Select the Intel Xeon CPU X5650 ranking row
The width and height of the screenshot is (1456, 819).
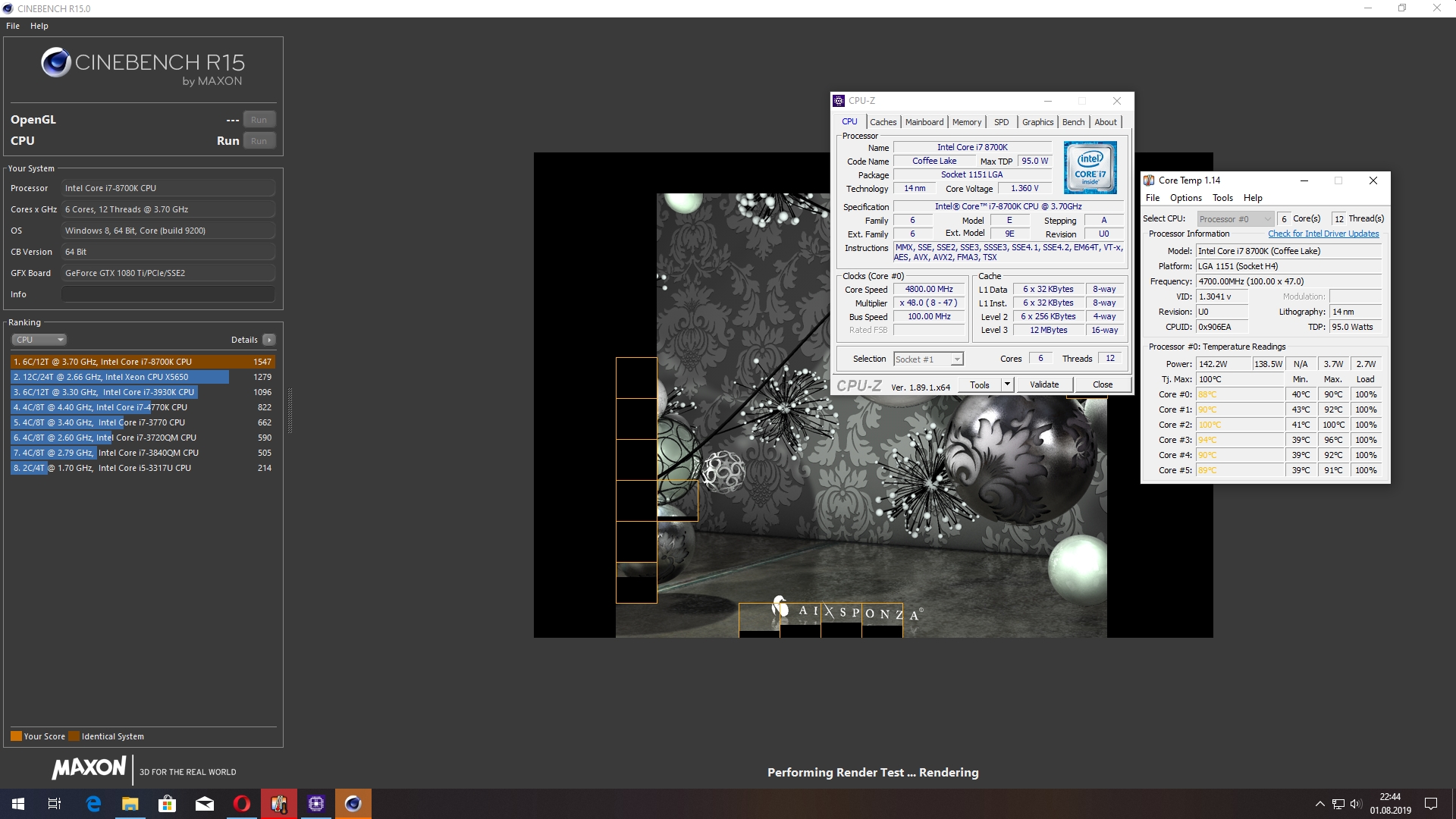(x=143, y=377)
